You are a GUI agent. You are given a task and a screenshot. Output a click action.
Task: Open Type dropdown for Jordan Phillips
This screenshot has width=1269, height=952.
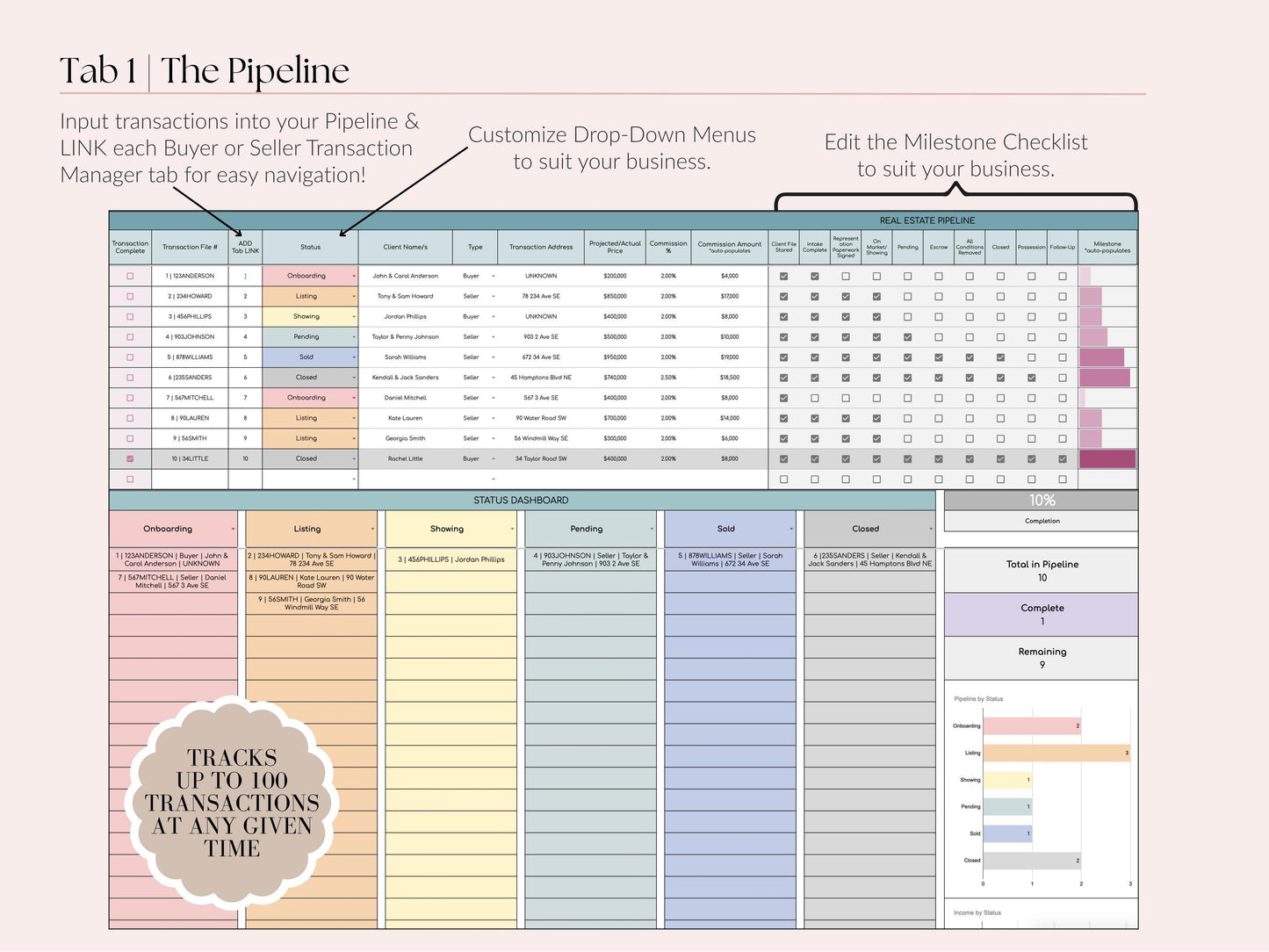click(494, 316)
